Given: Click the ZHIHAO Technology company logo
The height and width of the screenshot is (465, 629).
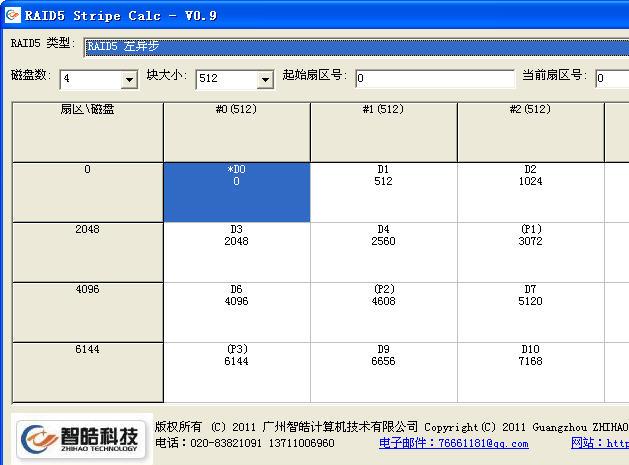Looking at the screenshot, I should point(82,439).
